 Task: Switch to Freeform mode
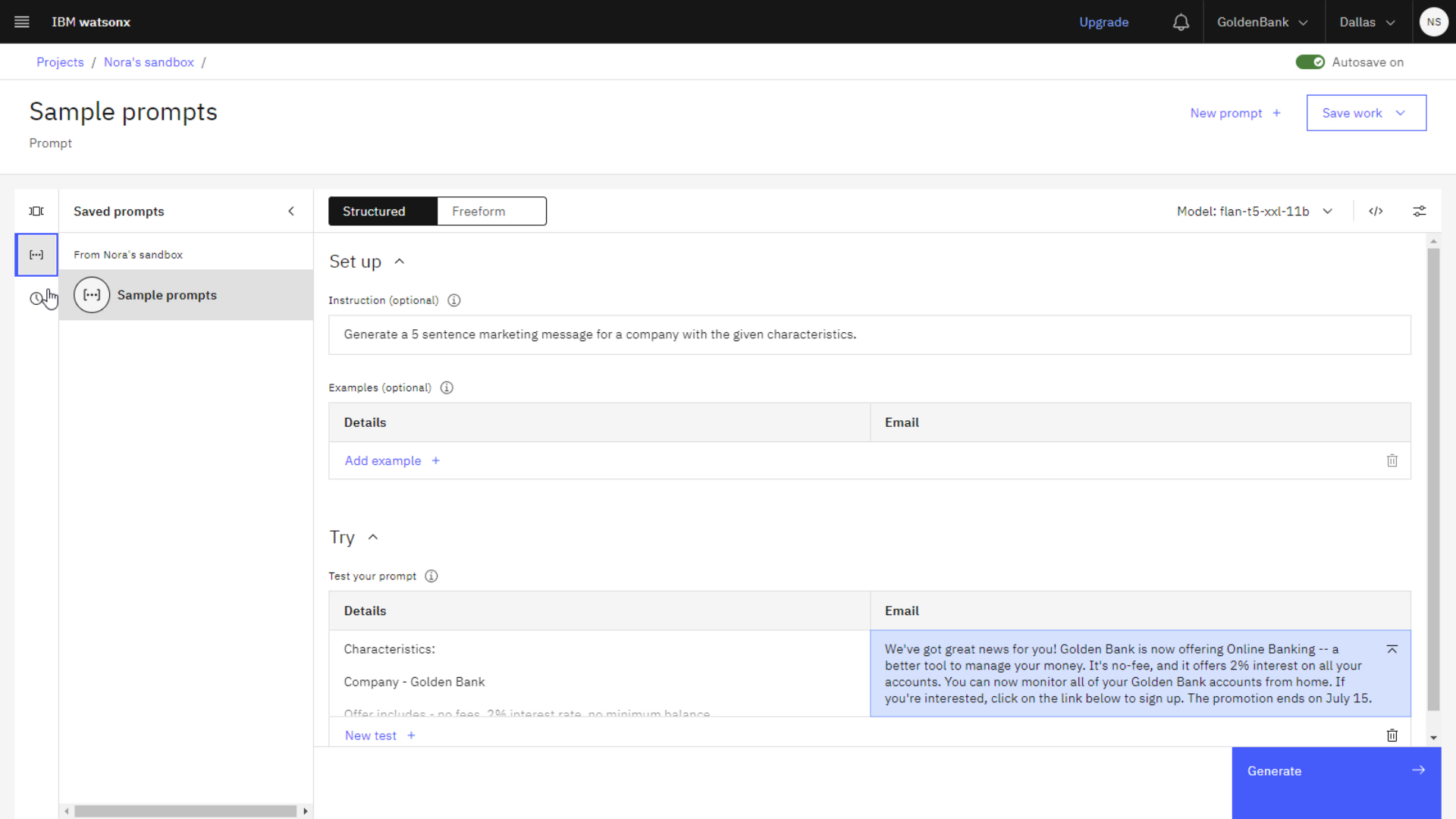tap(491, 212)
